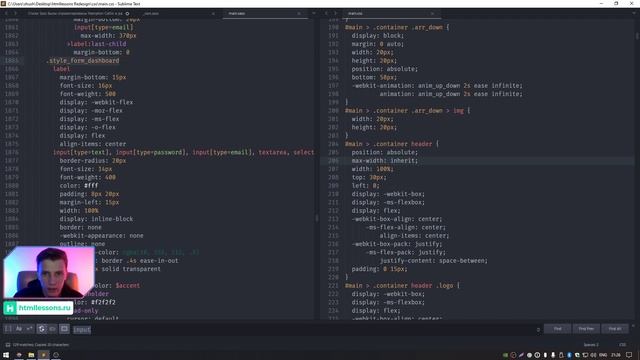Screen dimensions: 640x360
Task: Switch to _vars.sass tab
Action: (178, 13)
